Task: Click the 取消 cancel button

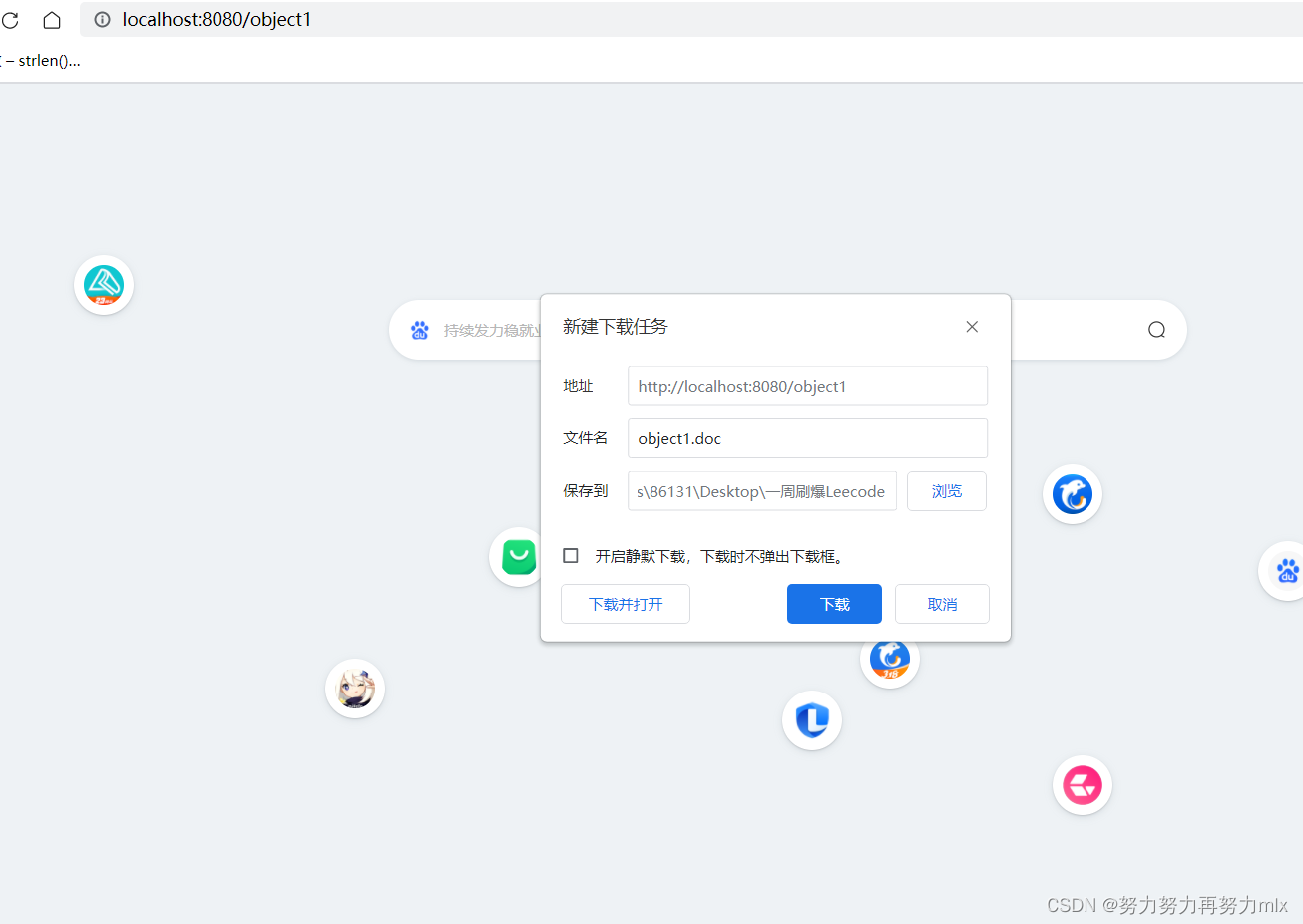Action: pyautogui.click(x=941, y=603)
